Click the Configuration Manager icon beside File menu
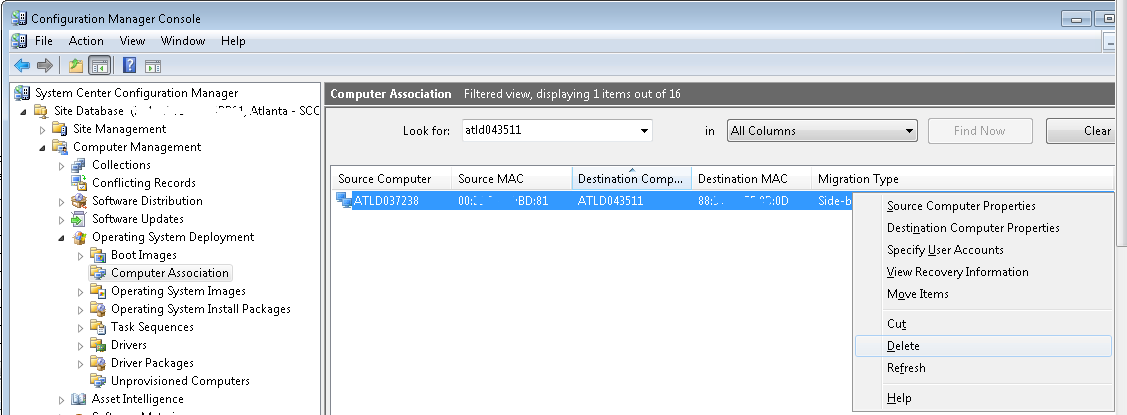 (x=19, y=41)
